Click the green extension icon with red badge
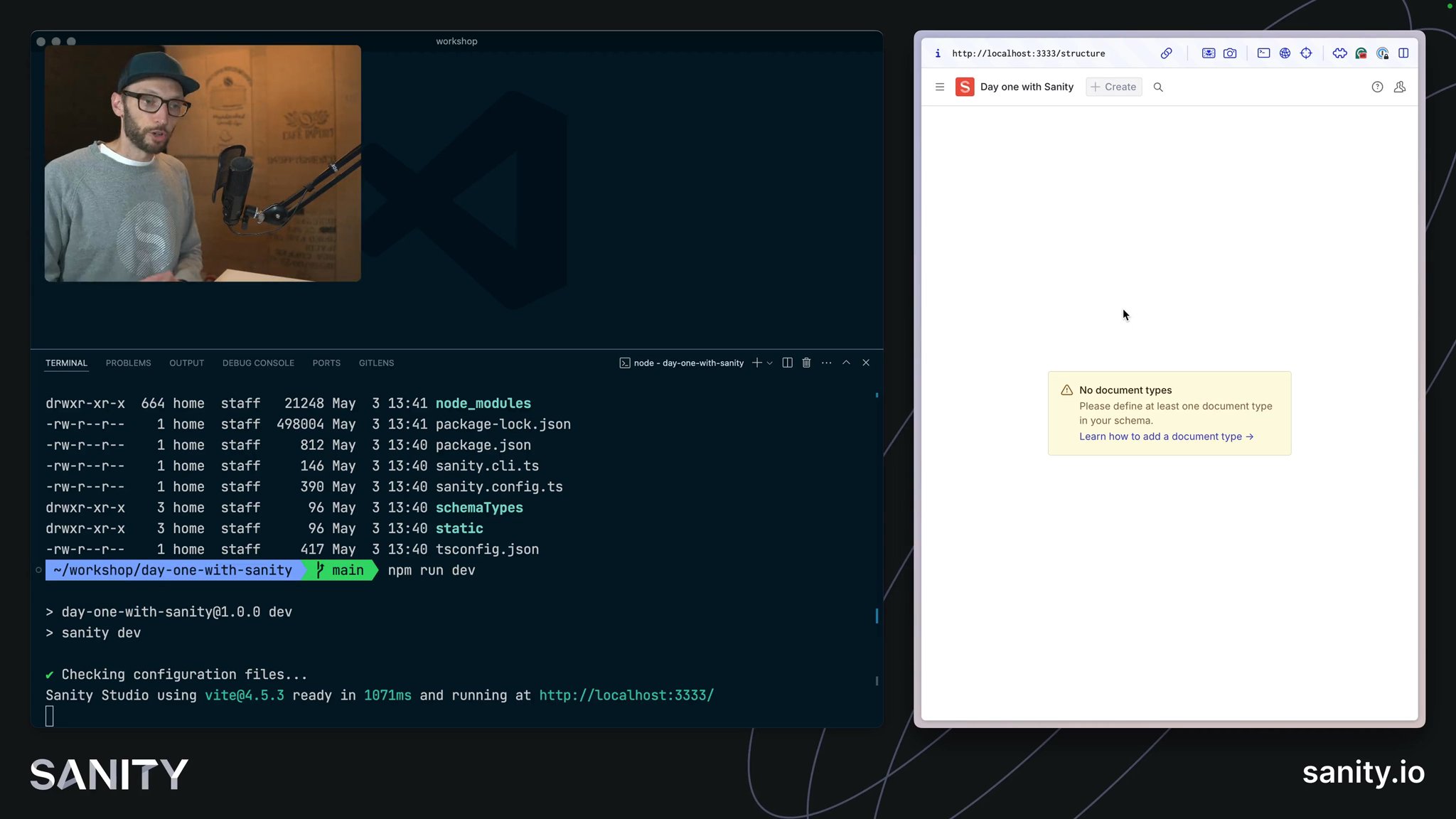 [x=1361, y=53]
